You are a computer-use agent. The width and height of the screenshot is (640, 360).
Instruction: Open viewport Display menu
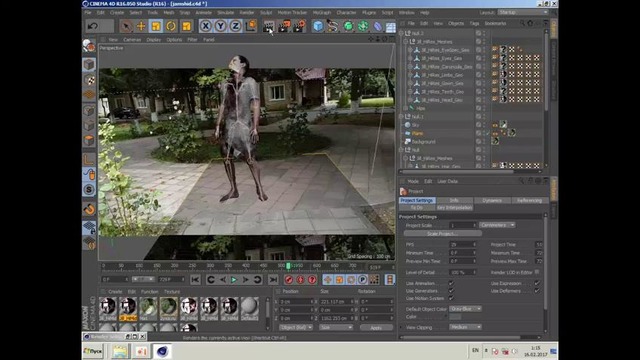coord(153,40)
